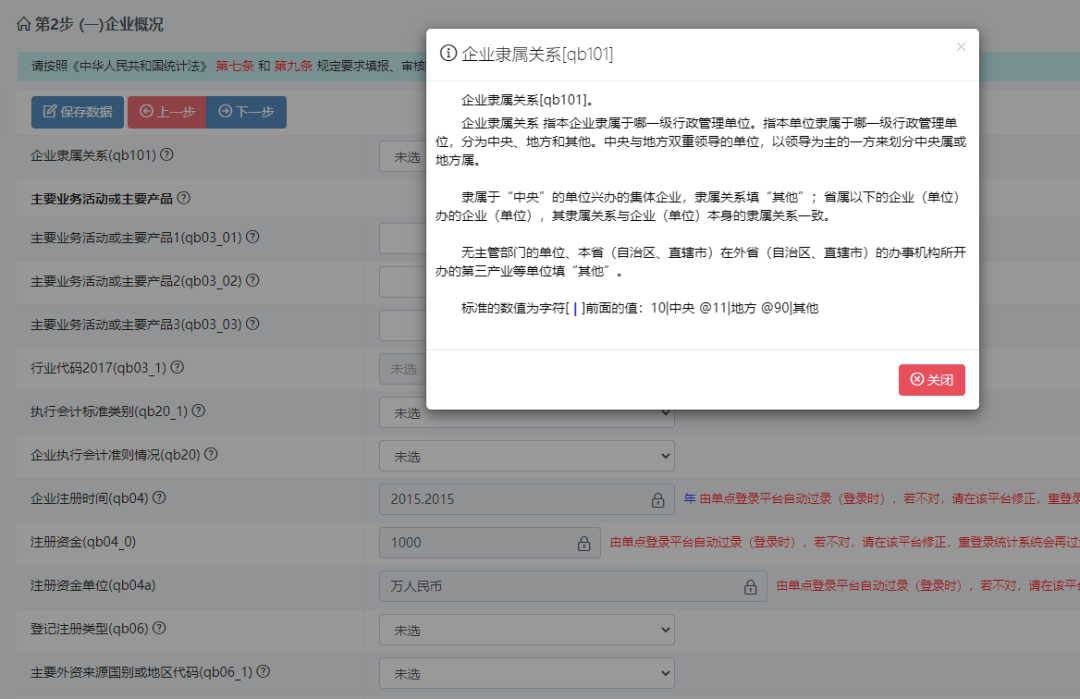Click 主要业务活动或主要产品3 input field
The image size is (1080, 699).
click(403, 325)
